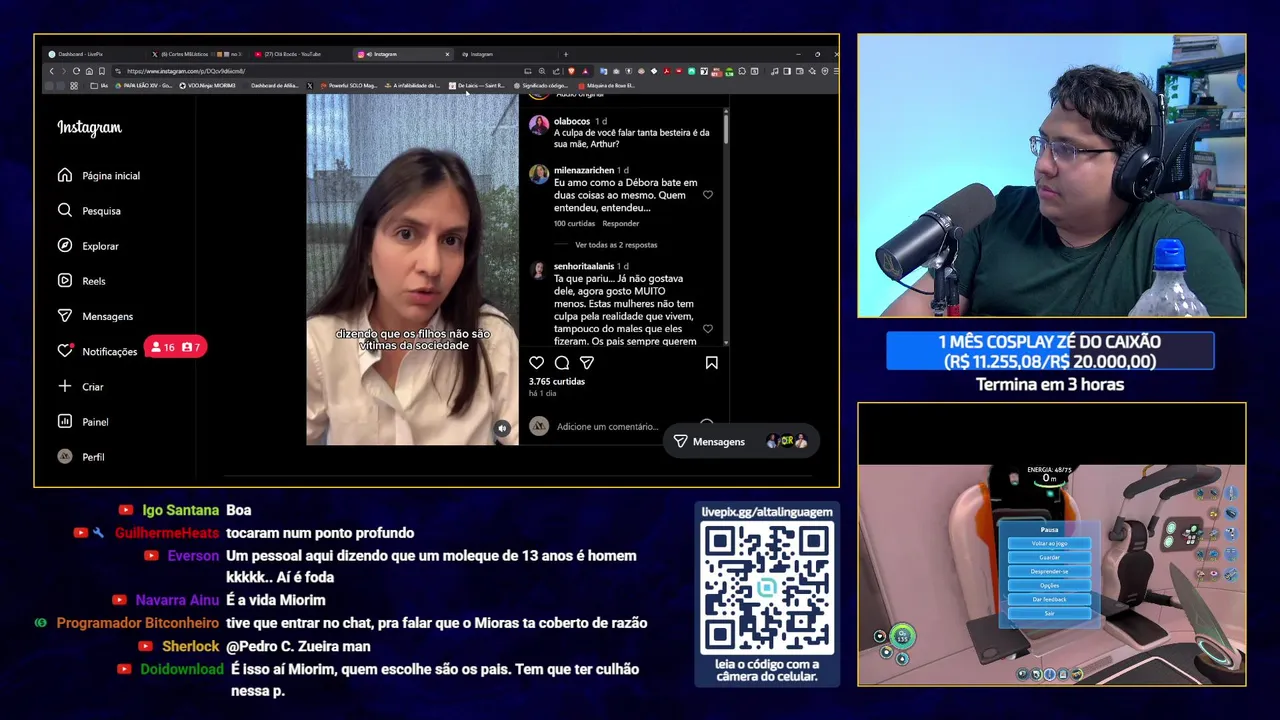Reload the Instagram page
This screenshot has width=1280, height=720.
point(76,71)
